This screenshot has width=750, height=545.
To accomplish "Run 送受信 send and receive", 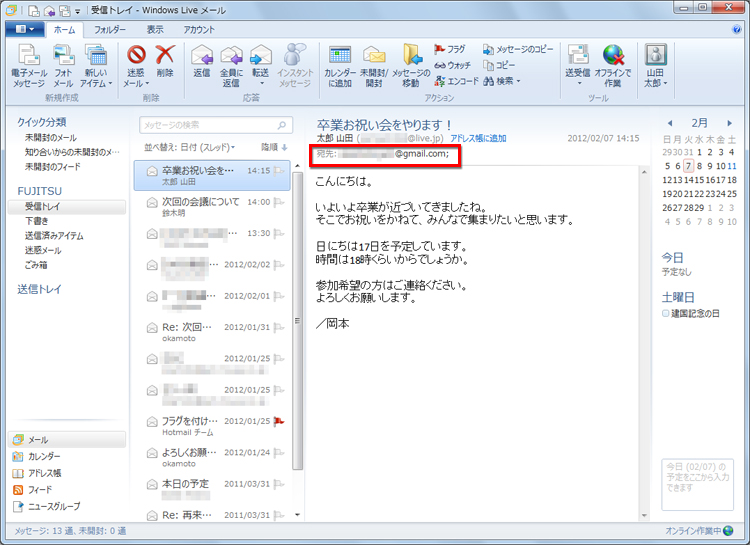I will coord(578,66).
